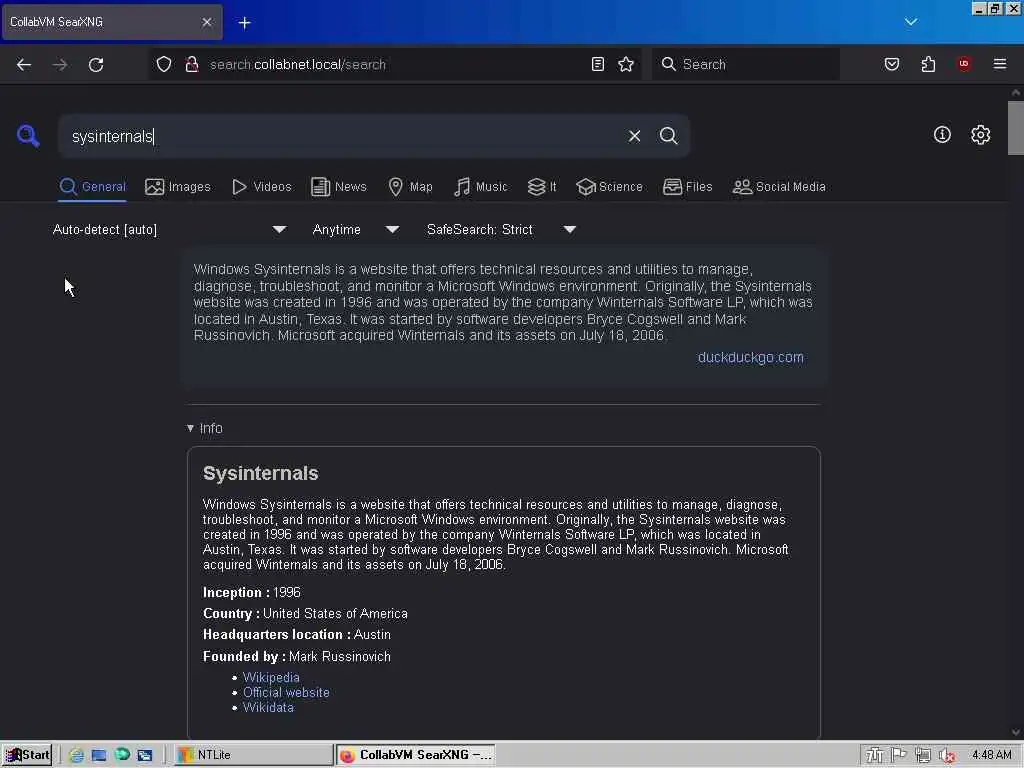This screenshot has width=1024, height=768.
Task: Click the fourth quick launch window icon
Action: pos(145,755)
